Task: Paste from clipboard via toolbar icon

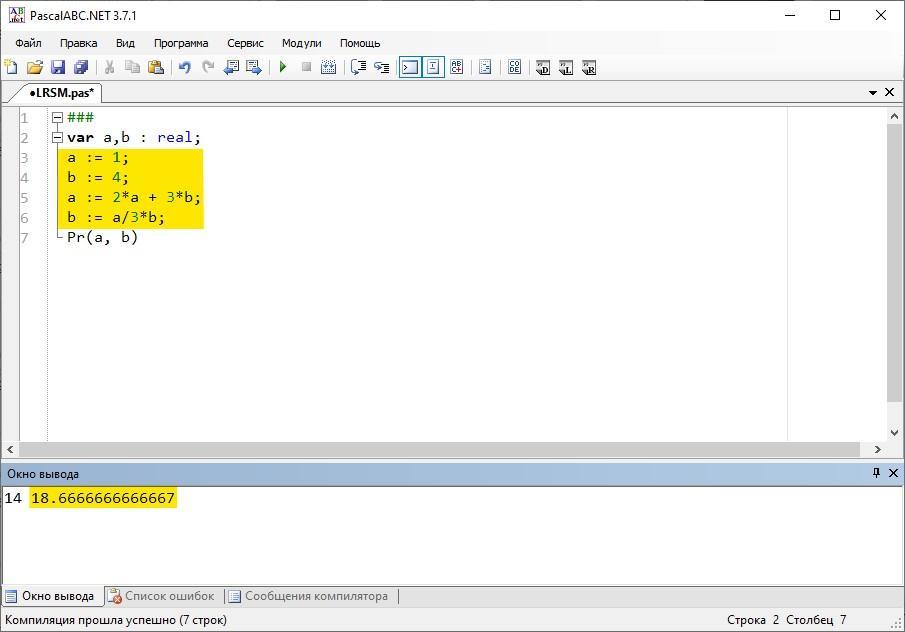Action: pos(155,67)
